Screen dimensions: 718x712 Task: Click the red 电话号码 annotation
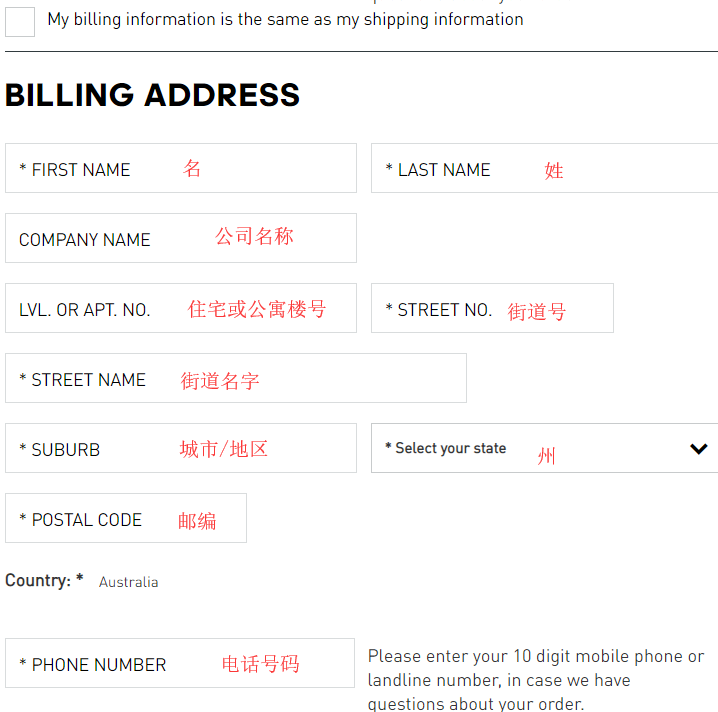click(260, 664)
